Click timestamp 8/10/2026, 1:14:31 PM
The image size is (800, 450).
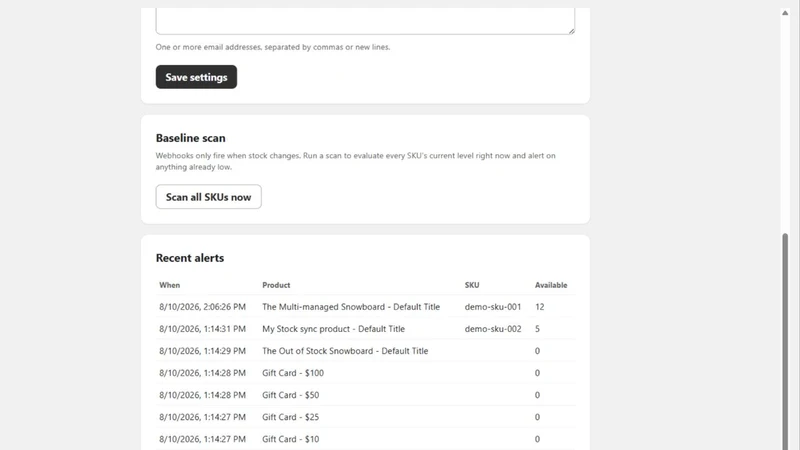(x=203, y=329)
